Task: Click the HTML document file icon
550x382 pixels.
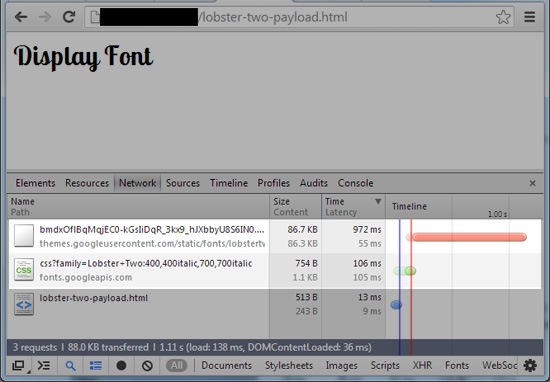Action: pyautogui.click(x=24, y=304)
